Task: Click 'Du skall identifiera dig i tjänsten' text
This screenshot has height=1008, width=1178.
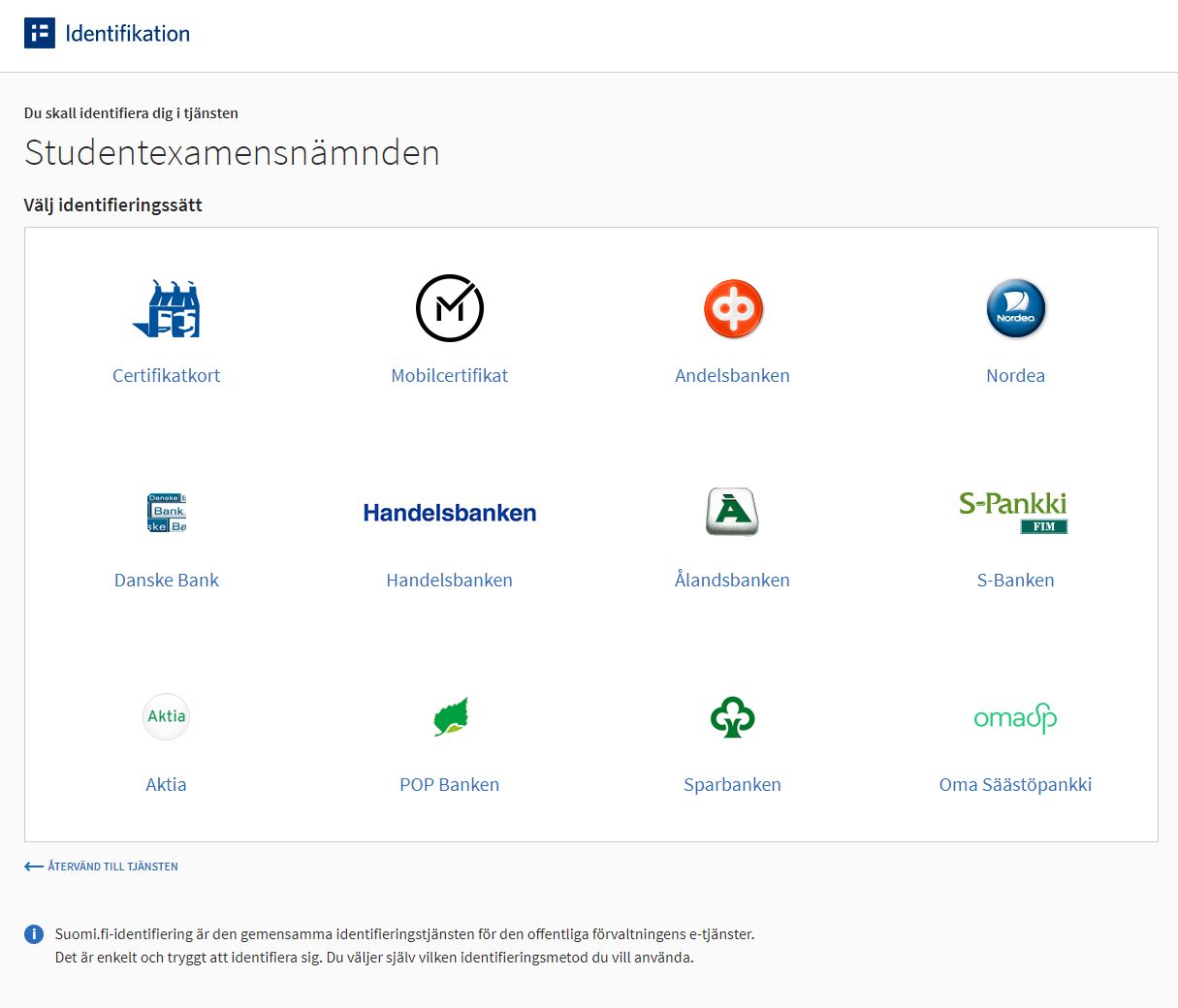Action: [131, 113]
